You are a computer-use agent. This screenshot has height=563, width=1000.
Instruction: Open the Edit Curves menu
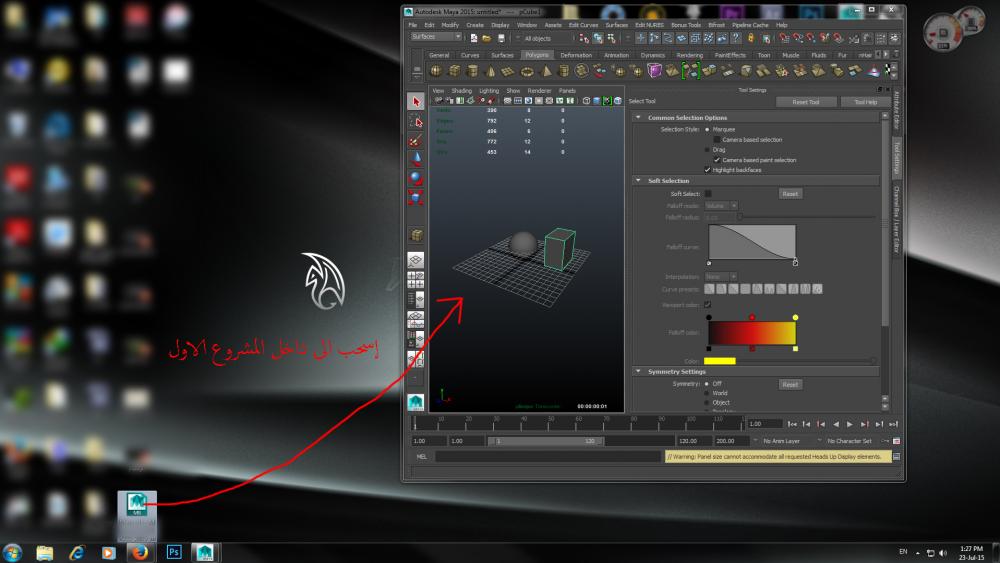(584, 25)
